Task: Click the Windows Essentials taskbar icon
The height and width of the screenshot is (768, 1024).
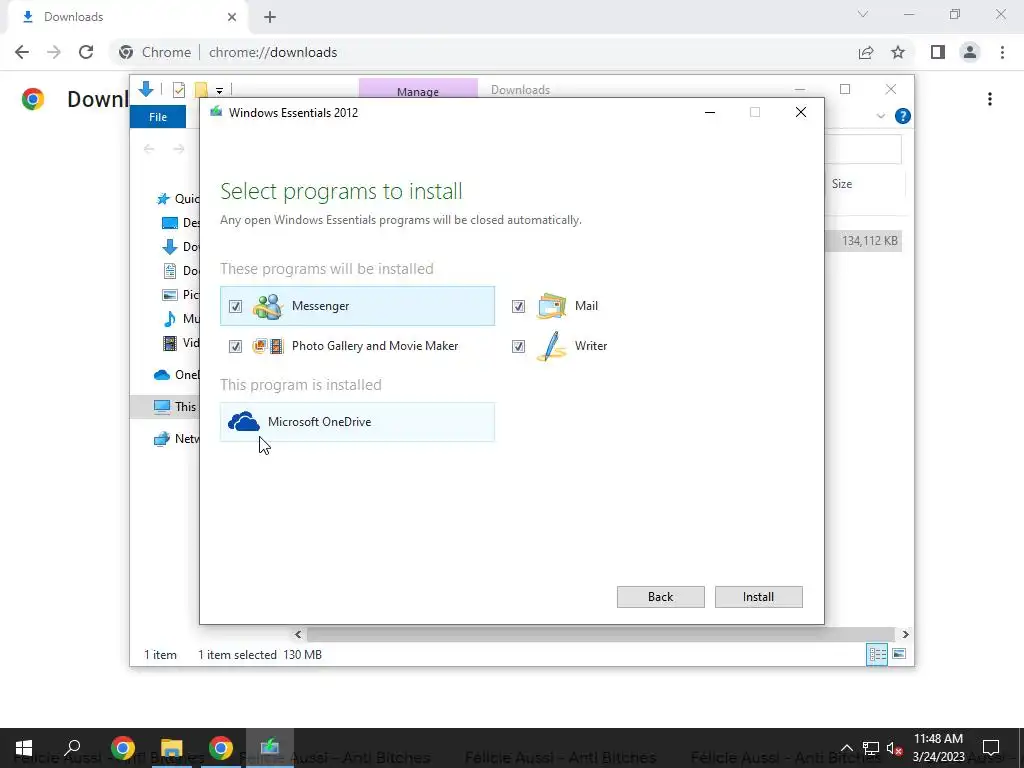Action: pyautogui.click(x=270, y=748)
